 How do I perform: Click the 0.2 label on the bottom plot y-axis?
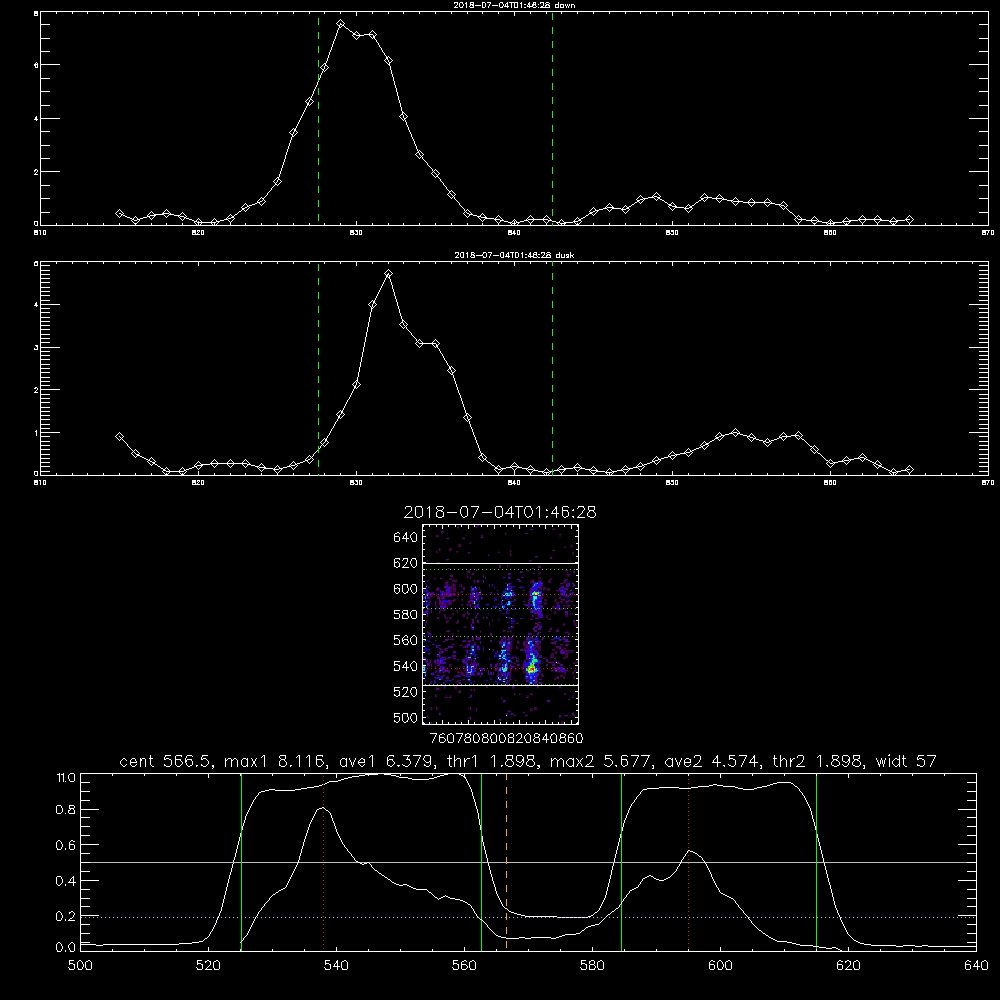coord(66,916)
